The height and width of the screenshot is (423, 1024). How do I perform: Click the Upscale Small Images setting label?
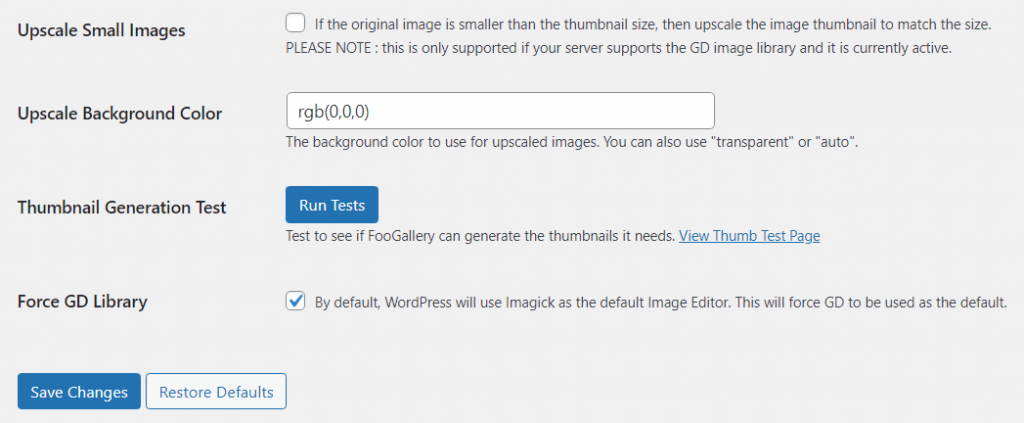[102, 30]
